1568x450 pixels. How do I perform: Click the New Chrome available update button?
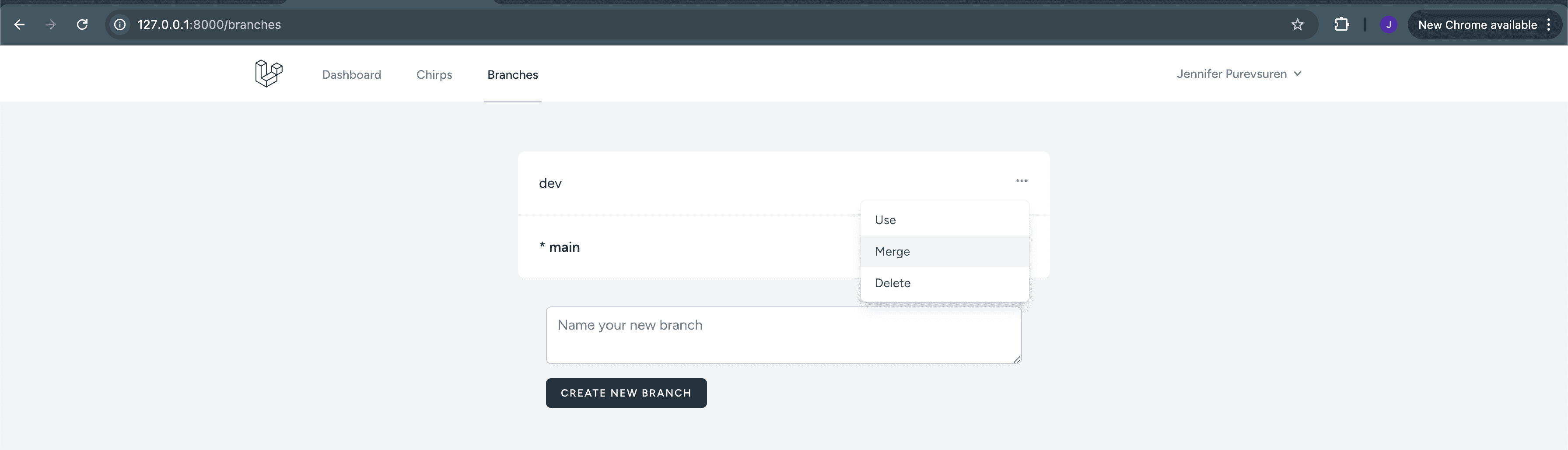pos(1477,25)
